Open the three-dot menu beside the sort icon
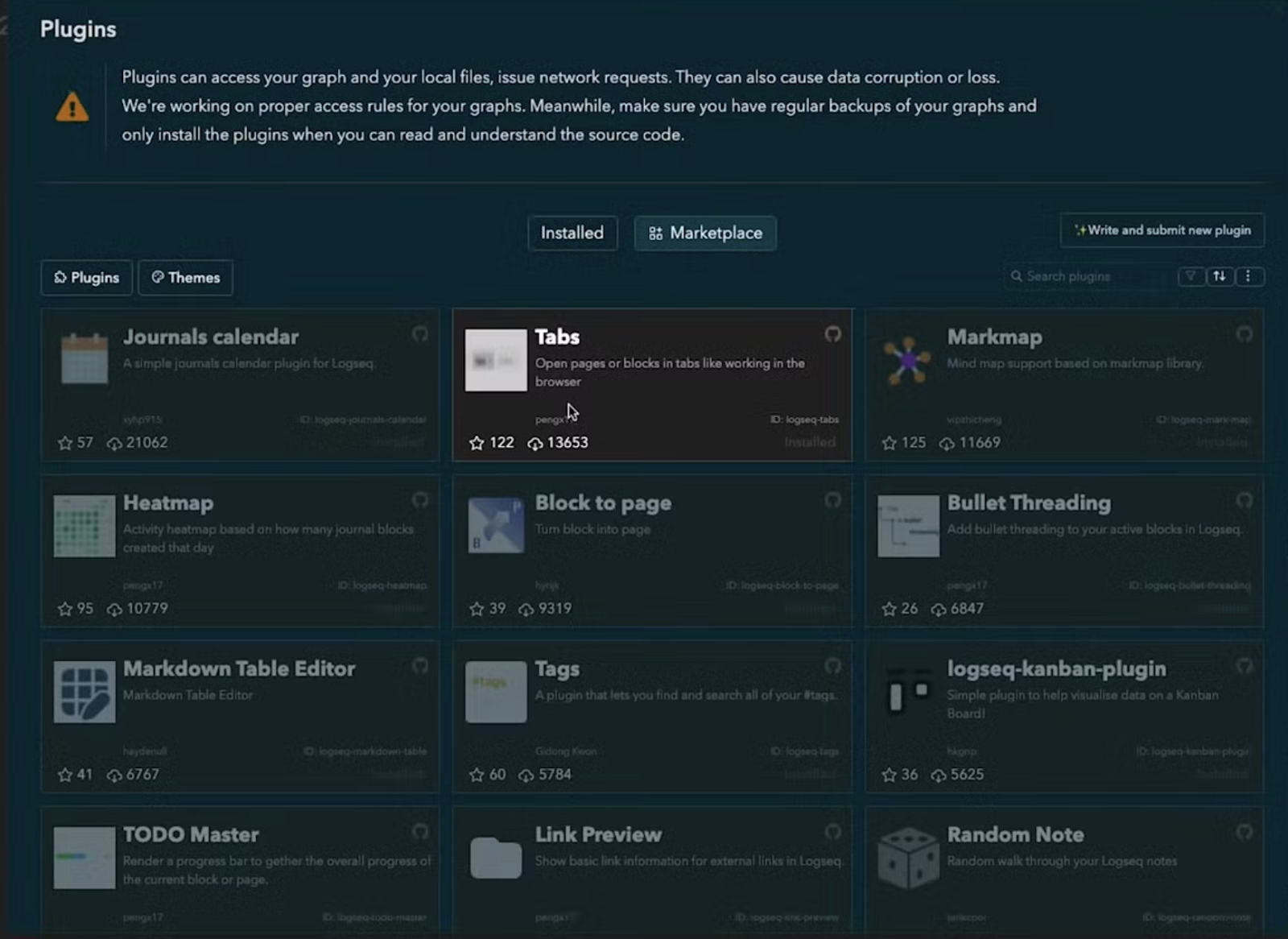 coord(1249,276)
